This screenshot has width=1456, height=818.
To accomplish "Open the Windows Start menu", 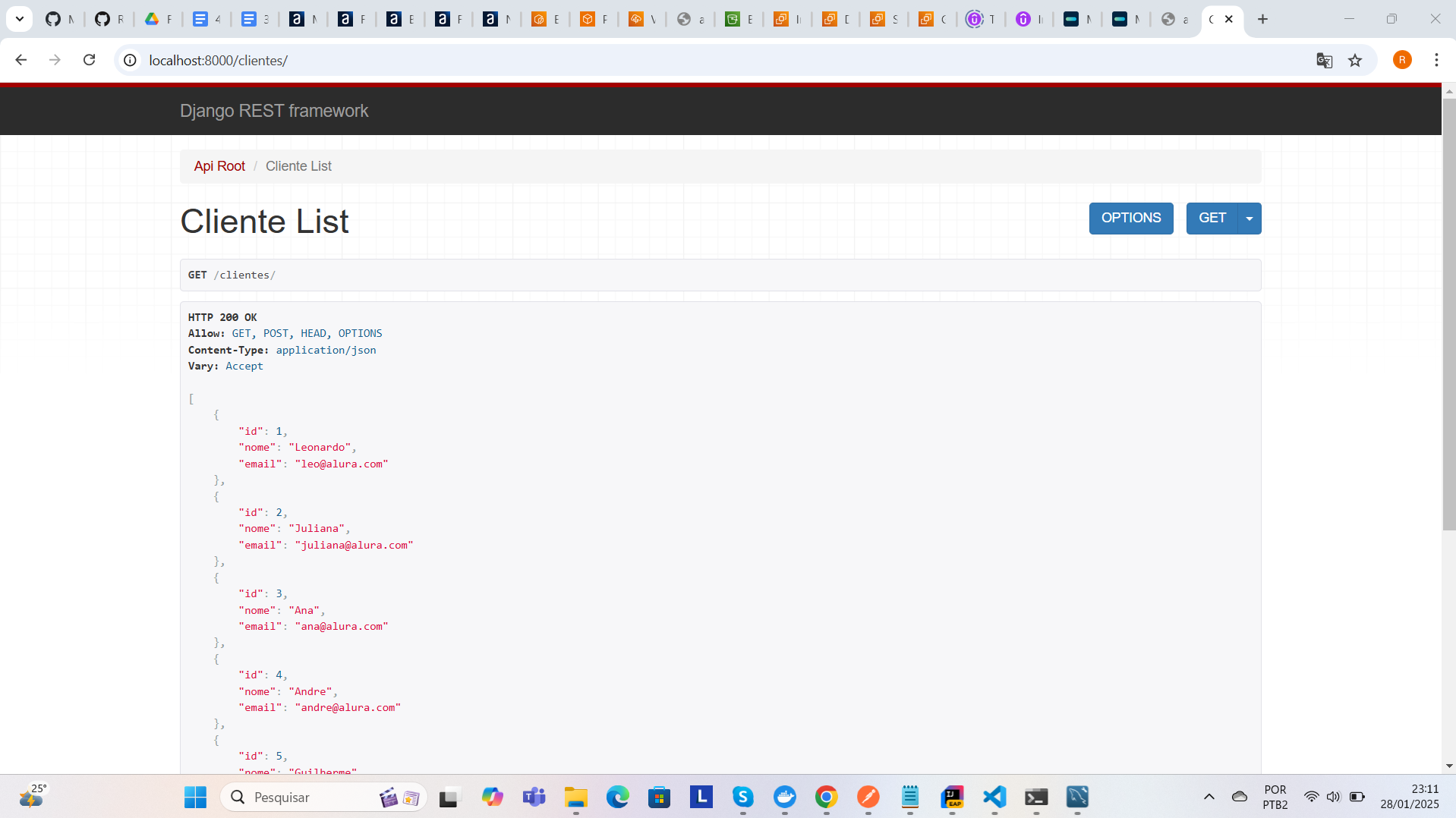I will [x=195, y=798].
